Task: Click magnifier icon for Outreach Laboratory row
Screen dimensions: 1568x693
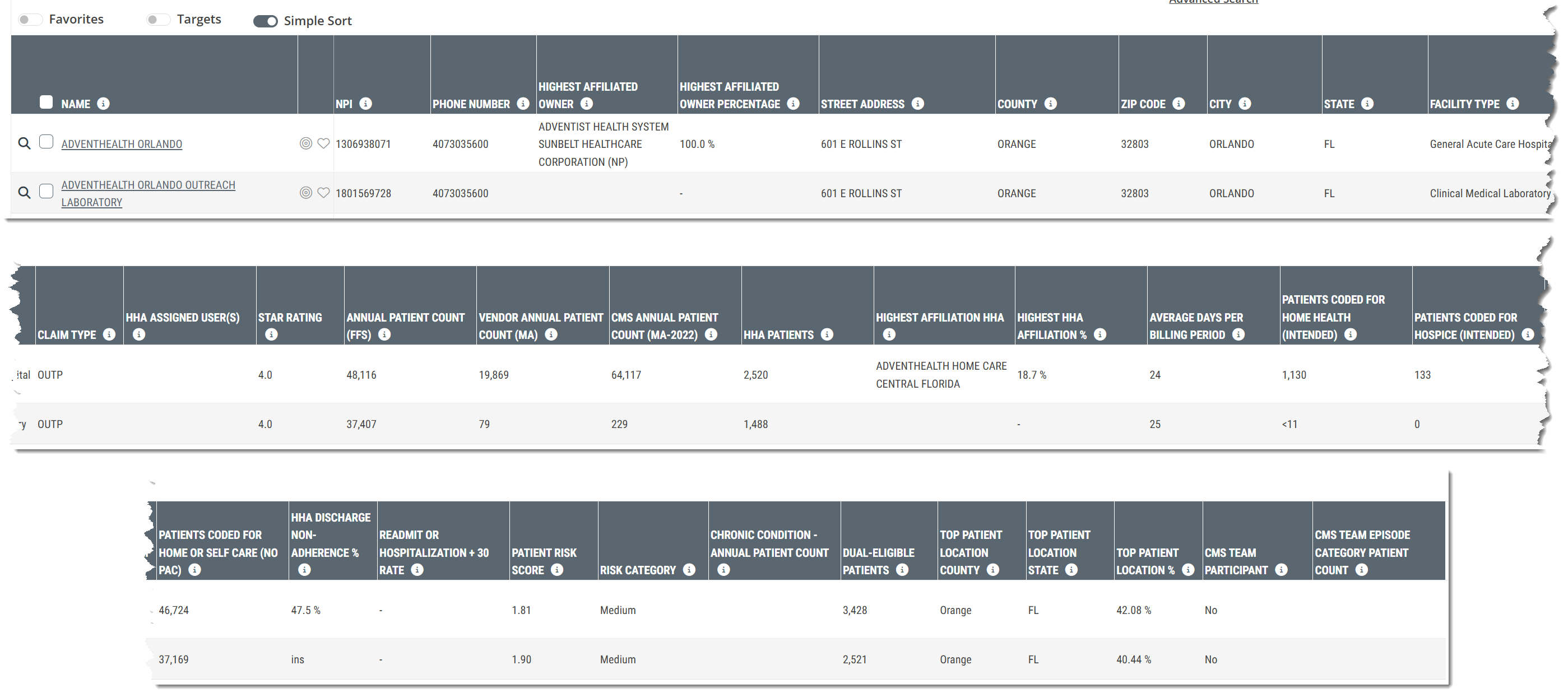Action: [x=24, y=193]
